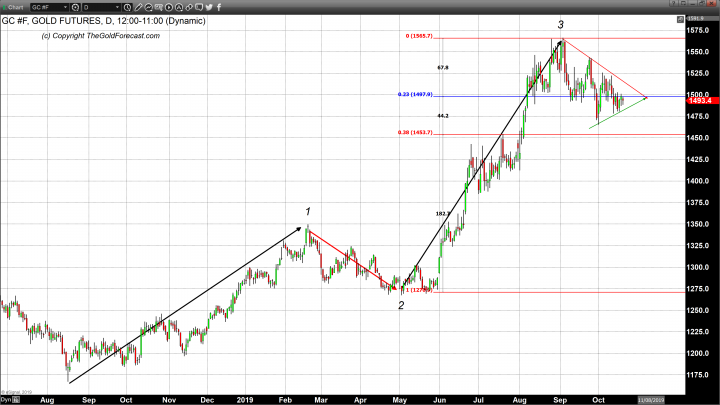Click the chain link symbol-linking icon
The height and width of the screenshot is (405, 720).
pyautogui.click(x=189, y=7)
